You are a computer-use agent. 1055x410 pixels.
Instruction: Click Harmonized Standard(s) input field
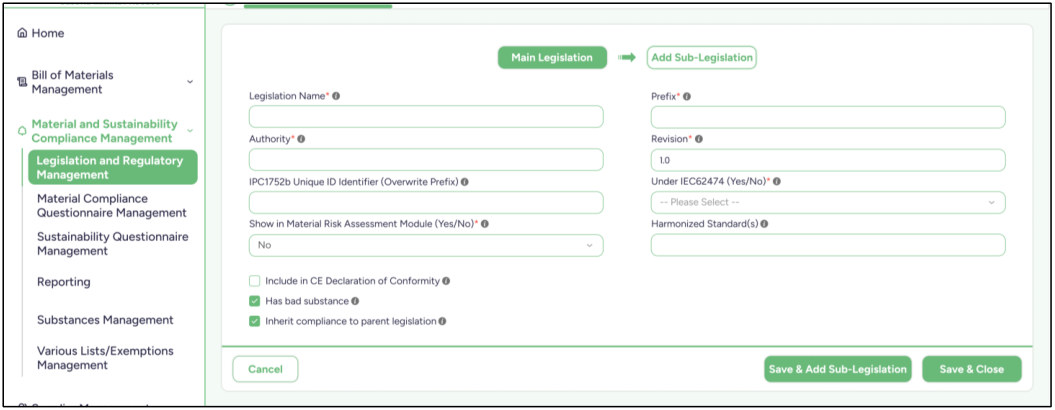tap(828, 245)
